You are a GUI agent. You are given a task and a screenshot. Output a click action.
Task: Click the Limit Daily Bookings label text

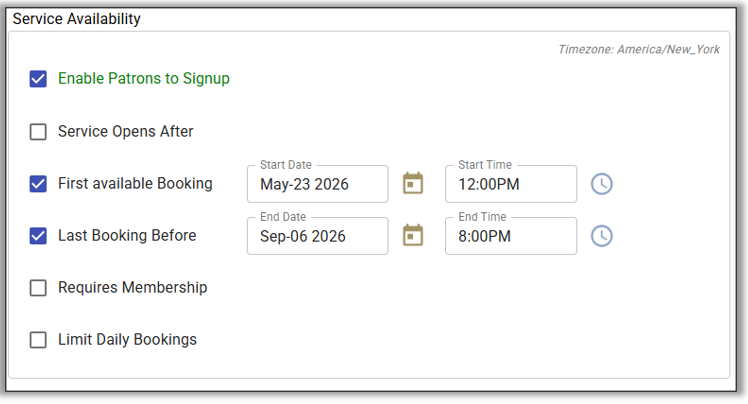pos(127,340)
